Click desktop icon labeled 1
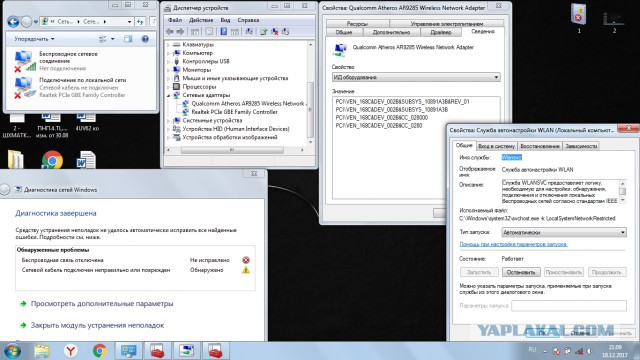 [x=578, y=18]
